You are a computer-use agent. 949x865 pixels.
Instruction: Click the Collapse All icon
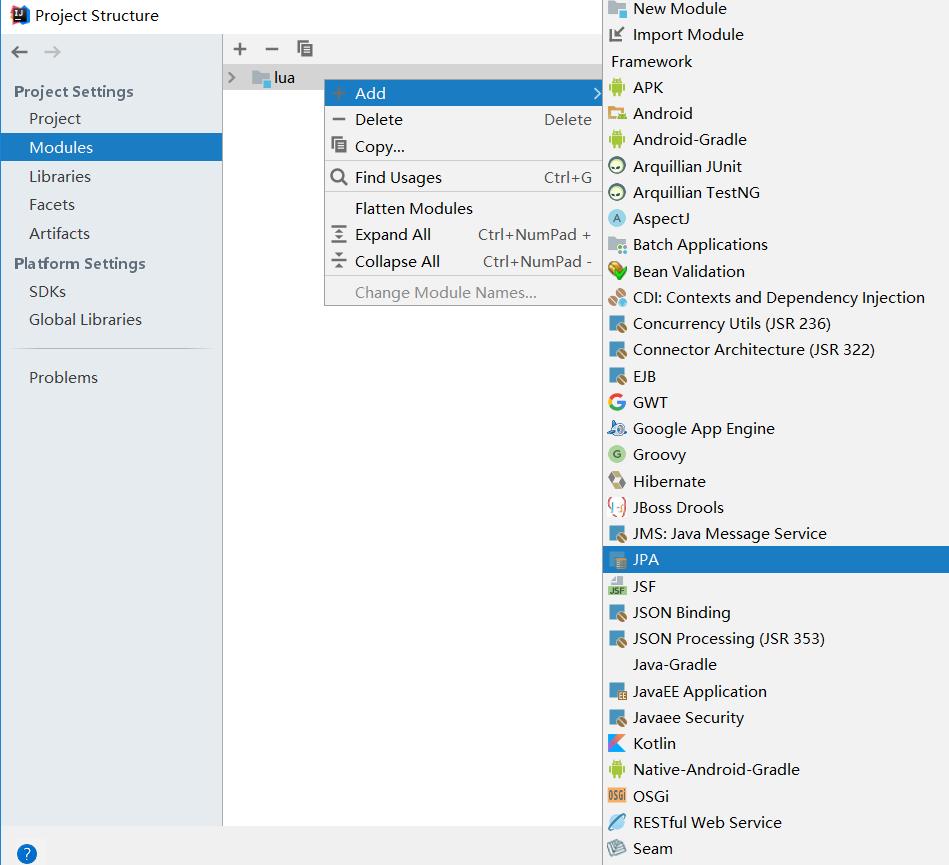[339, 261]
